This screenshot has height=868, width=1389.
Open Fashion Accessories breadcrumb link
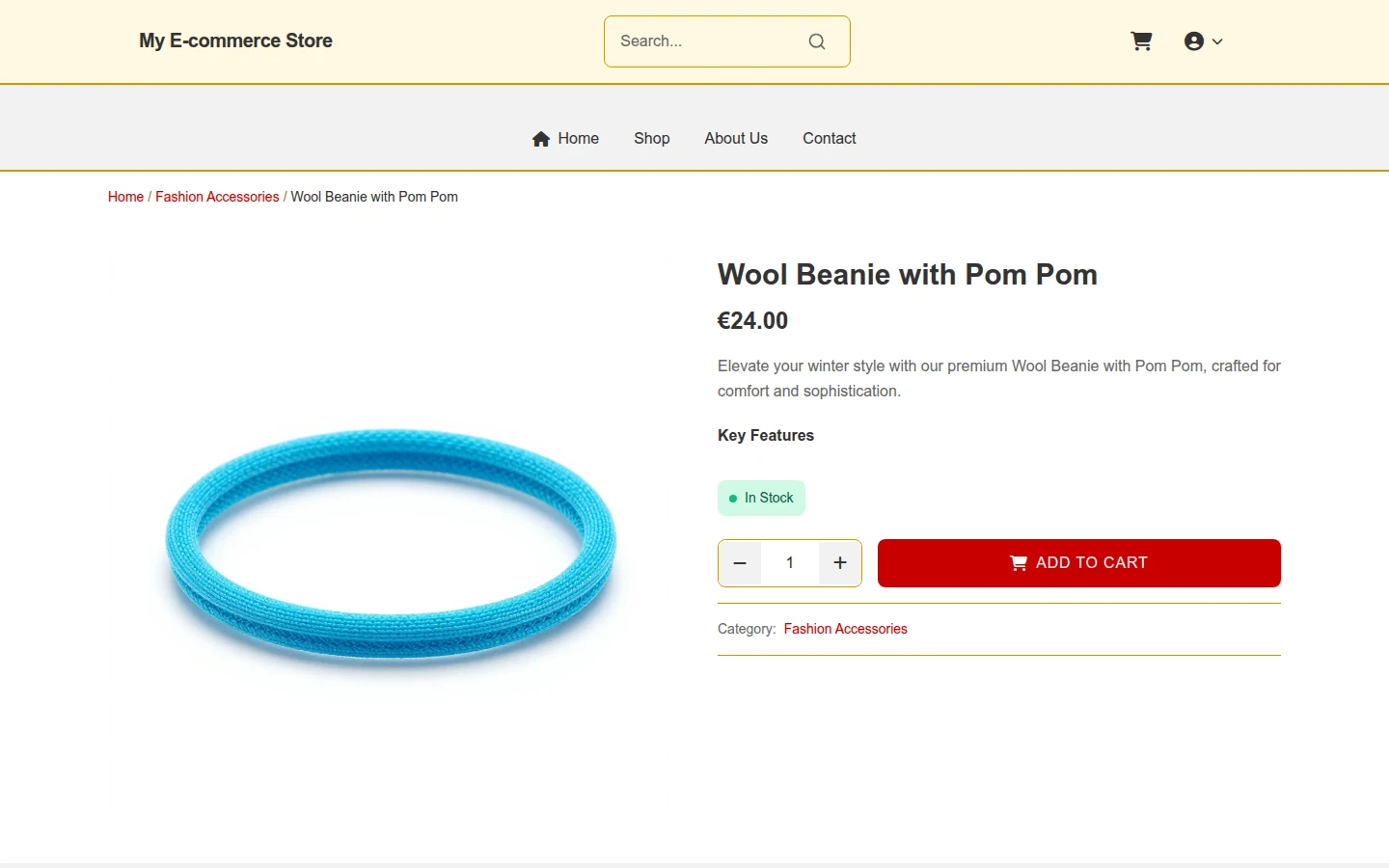click(x=217, y=197)
